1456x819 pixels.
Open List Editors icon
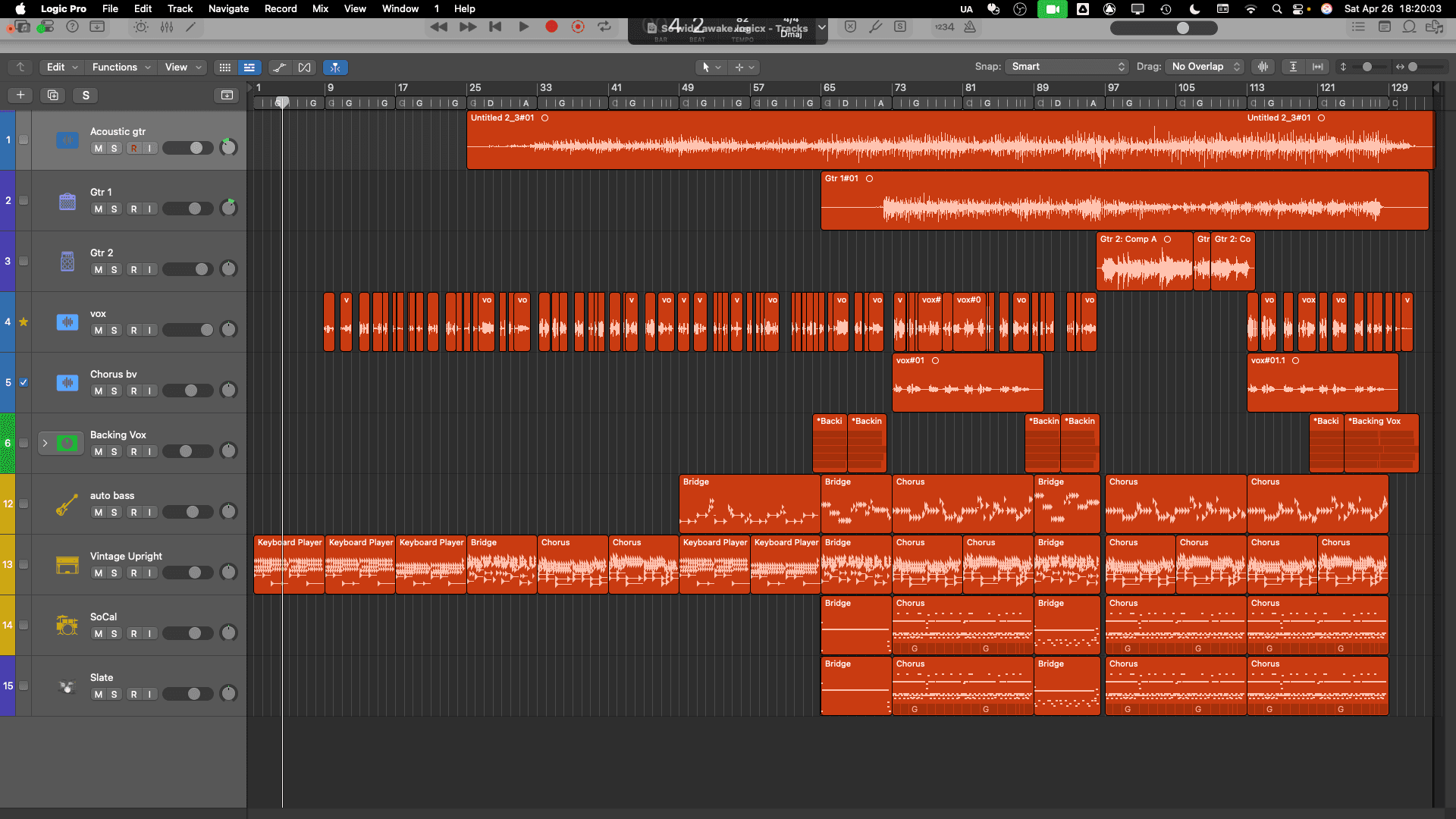click(x=1358, y=27)
